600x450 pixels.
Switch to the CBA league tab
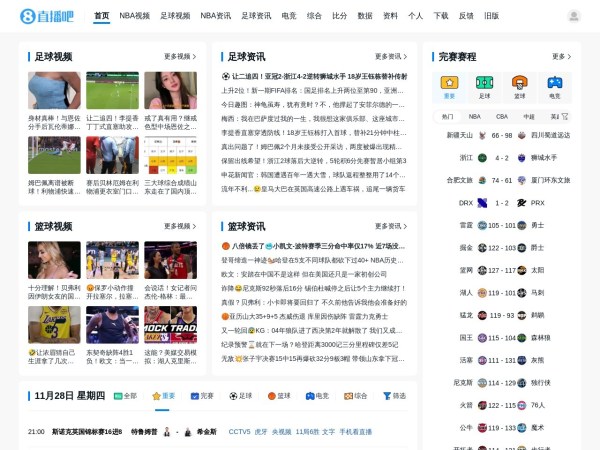[502, 117]
